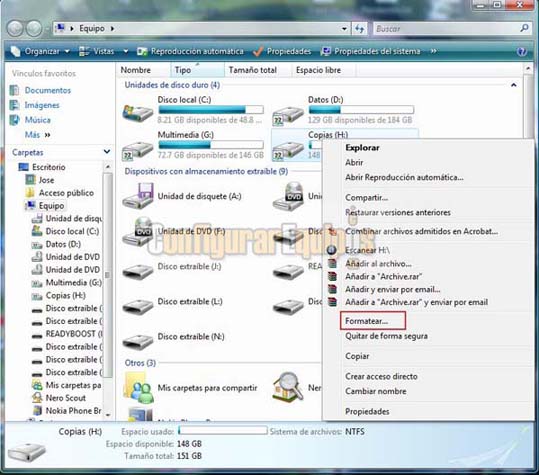Open the Organizar dropdown menu

click(x=40, y=52)
